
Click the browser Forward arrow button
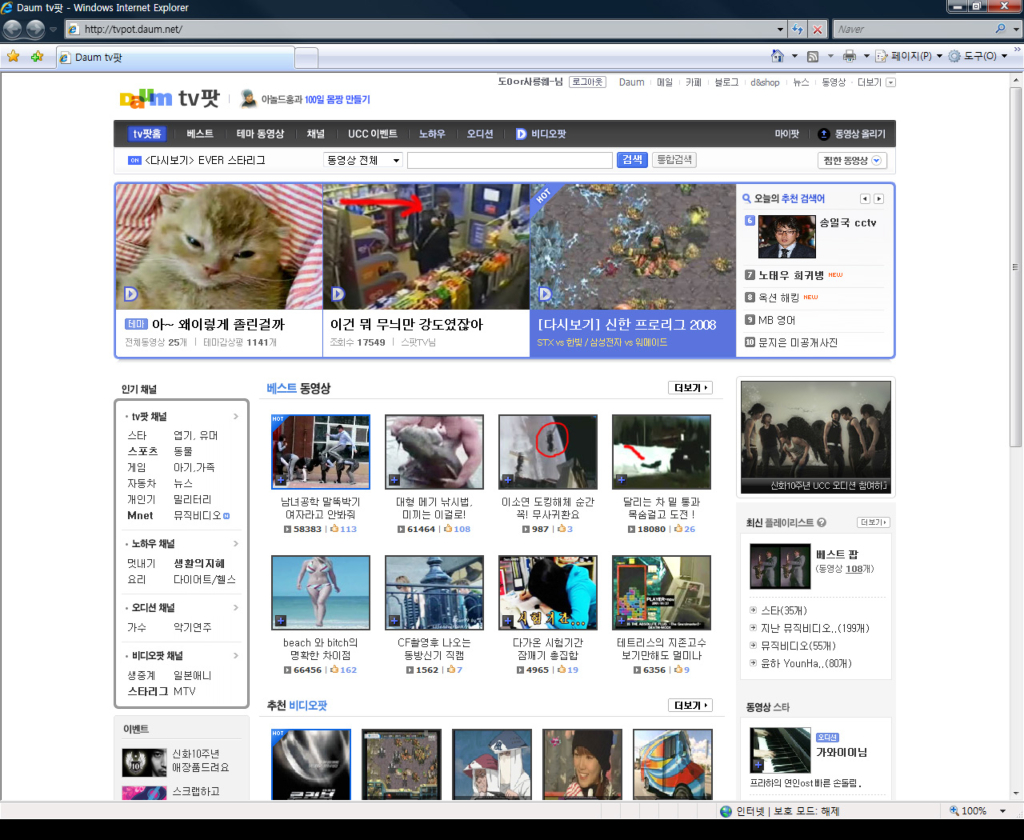(x=35, y=29)
